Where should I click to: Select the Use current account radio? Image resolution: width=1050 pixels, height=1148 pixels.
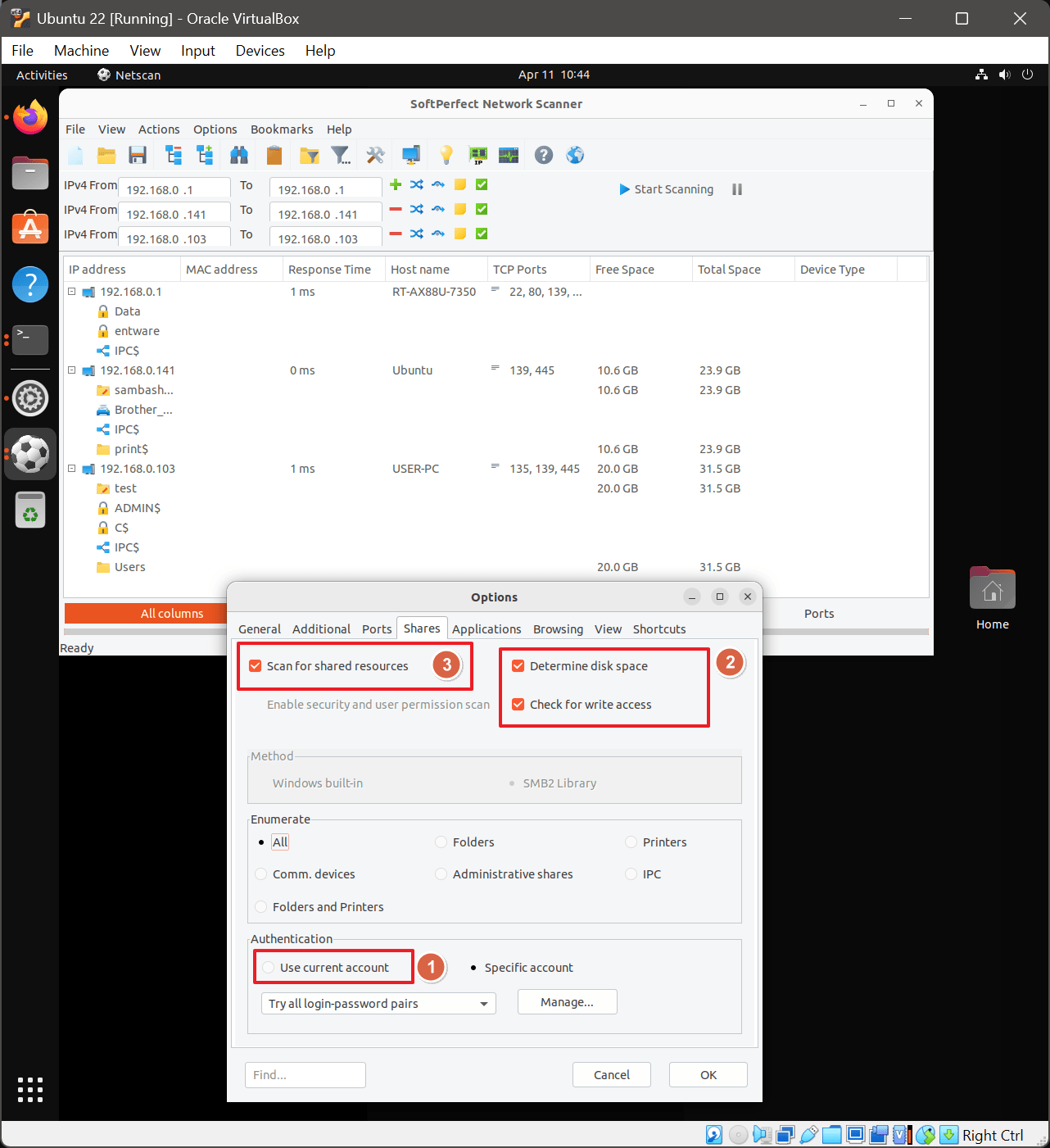(269, 968)
